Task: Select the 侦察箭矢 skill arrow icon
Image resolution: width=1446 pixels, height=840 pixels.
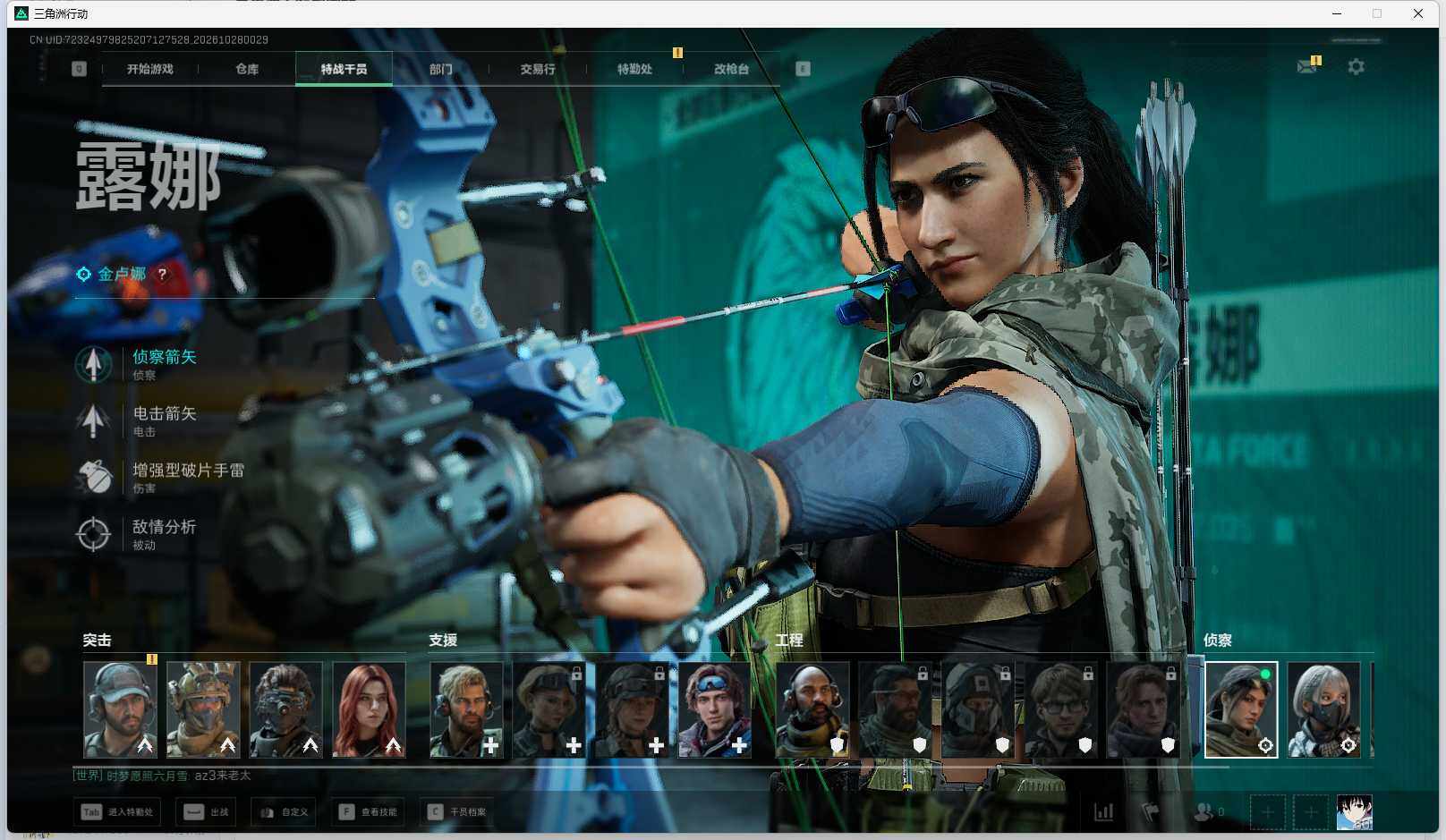Action: click(93, 364)
